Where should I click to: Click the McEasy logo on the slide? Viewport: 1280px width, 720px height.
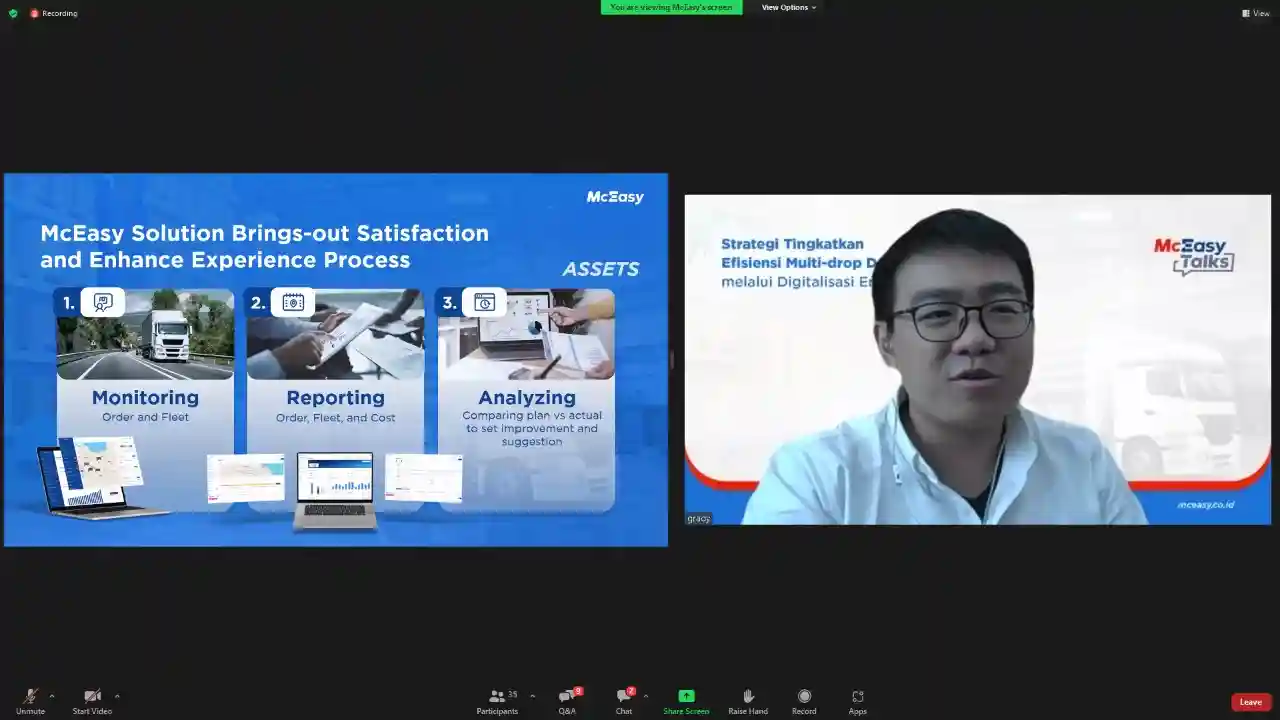pyautogui.click(x=615, y=197)
